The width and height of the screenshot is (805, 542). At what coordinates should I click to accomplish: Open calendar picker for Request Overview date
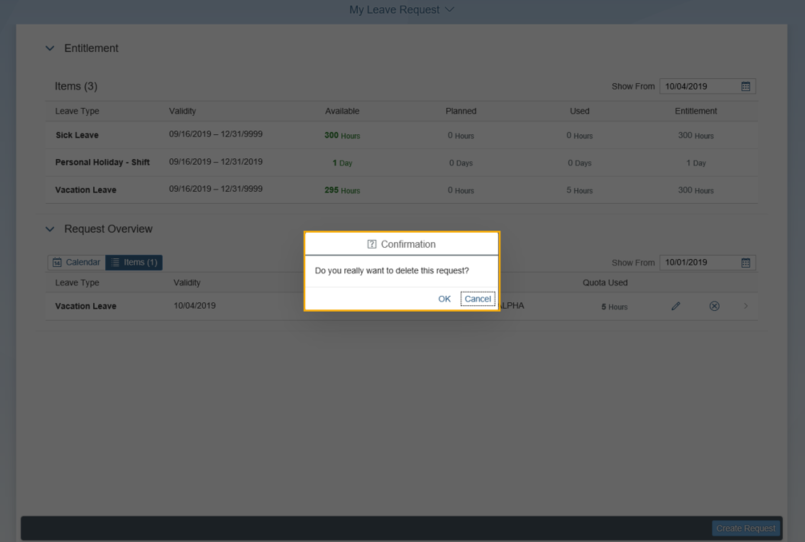[745, 263]
